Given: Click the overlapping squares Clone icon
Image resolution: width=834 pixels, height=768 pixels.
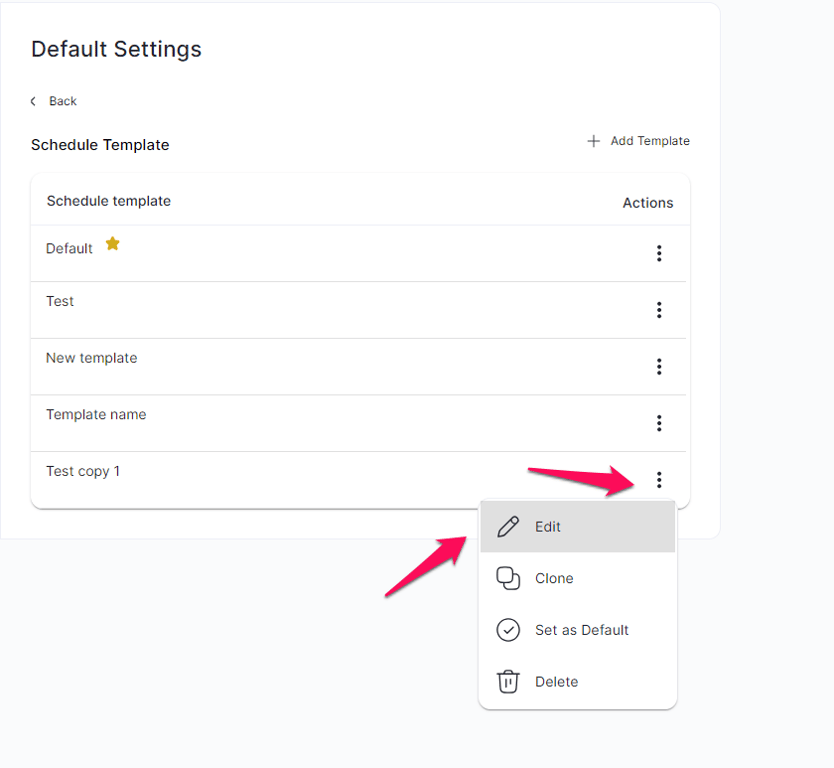Looking at the screenshot, I should coord(508,578).
